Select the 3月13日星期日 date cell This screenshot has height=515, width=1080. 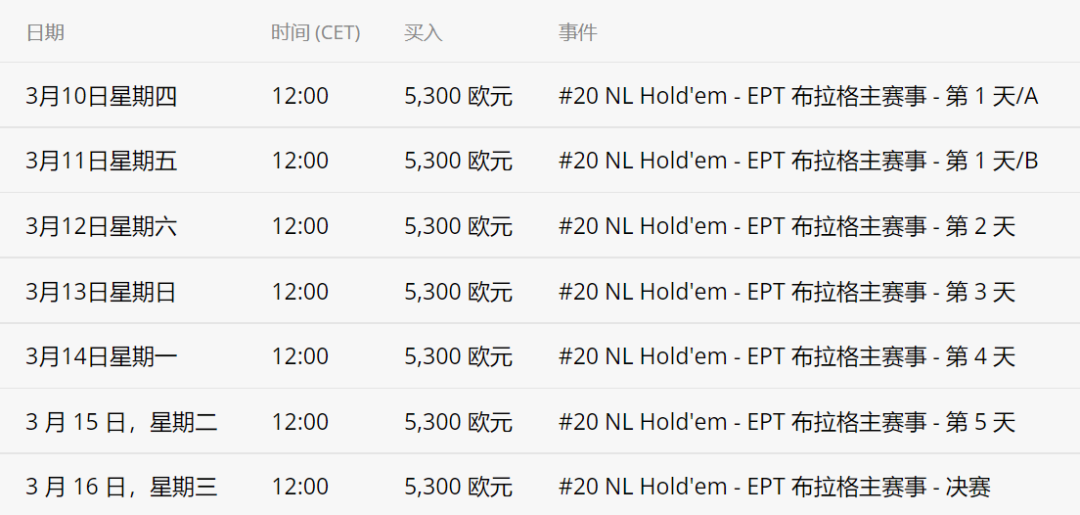click(x=101, y=291)
